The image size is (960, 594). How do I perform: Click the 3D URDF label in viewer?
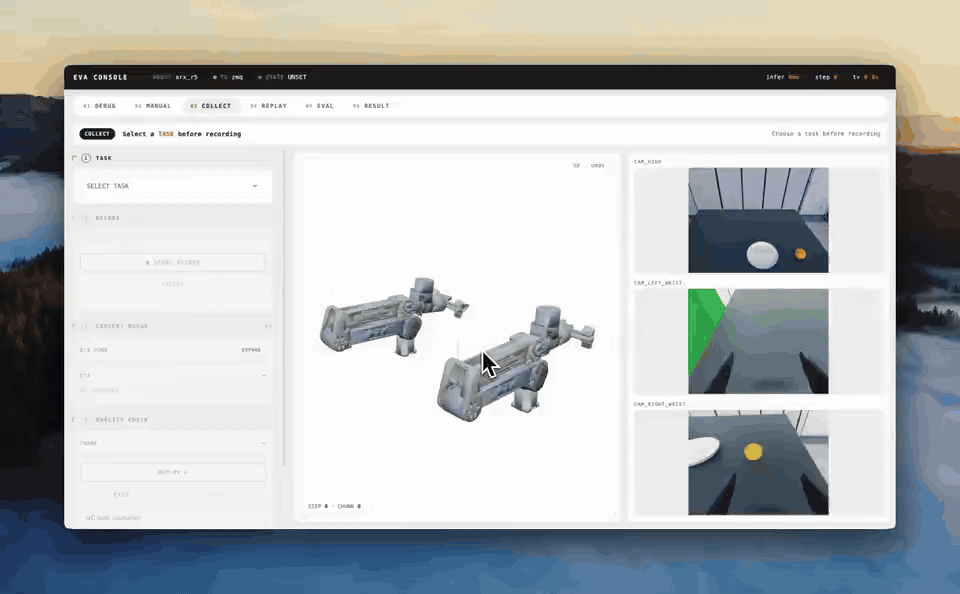pos(588,165)
